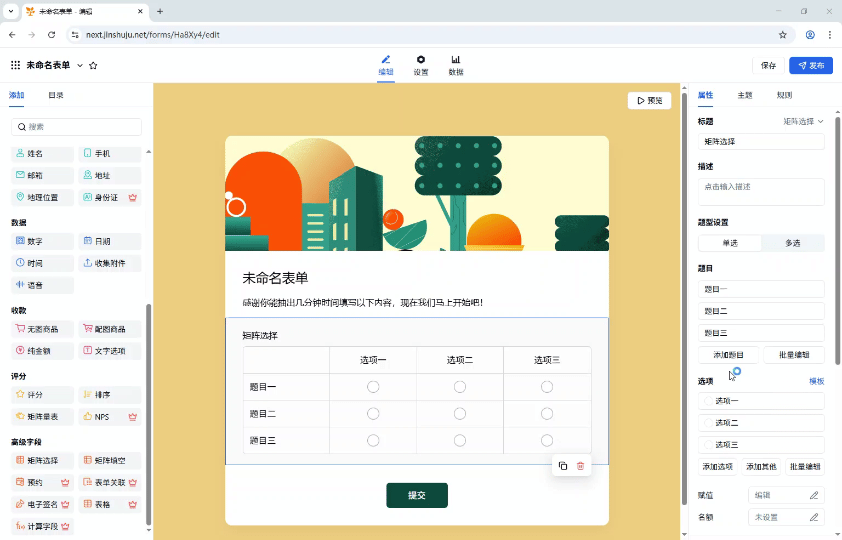This screenshot has height=540, width=842.
Task: Switch to the 主题 tab
Action: click(x=744, y=95)
